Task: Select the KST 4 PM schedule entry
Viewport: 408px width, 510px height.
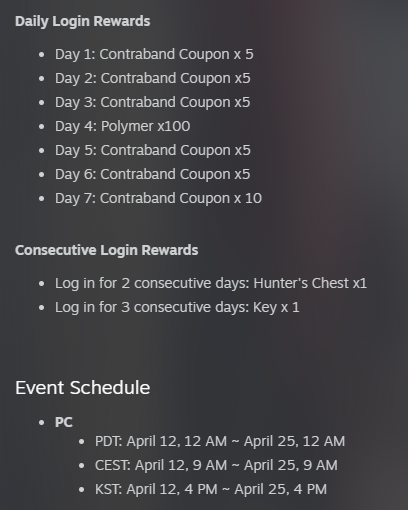Action: pos(211,489)
